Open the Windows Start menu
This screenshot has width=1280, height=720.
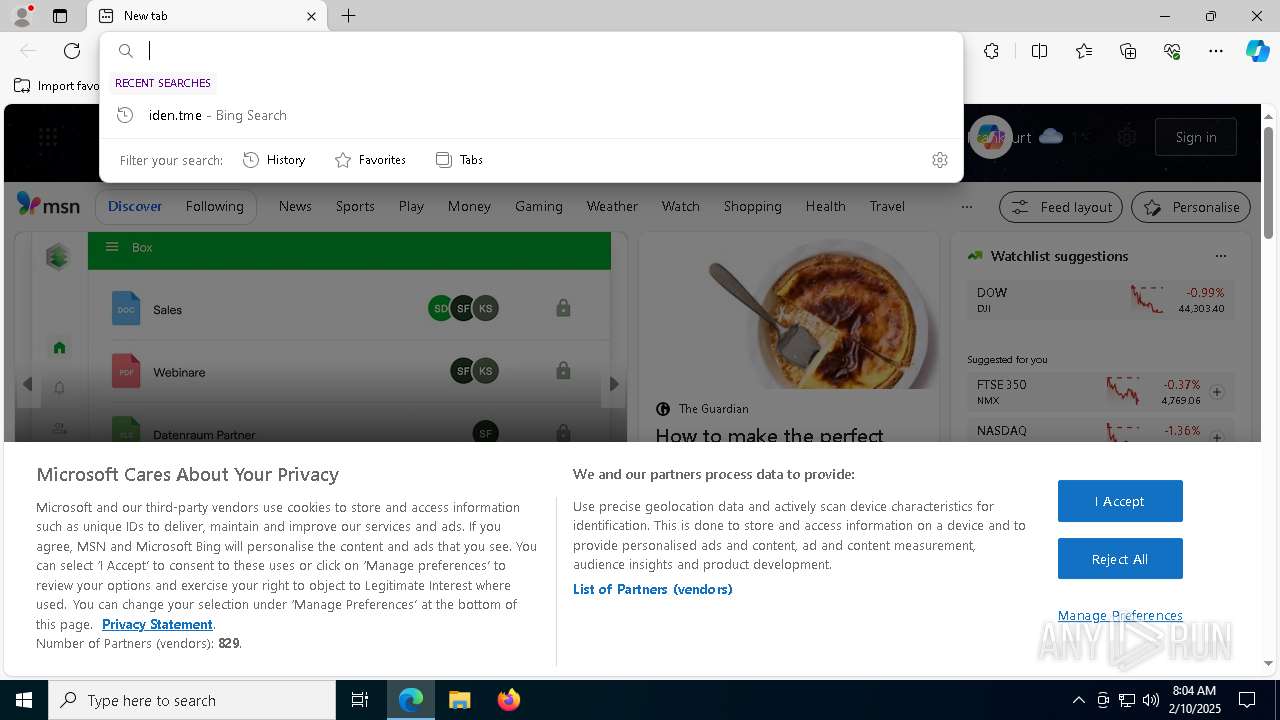(x=24, y=700)
